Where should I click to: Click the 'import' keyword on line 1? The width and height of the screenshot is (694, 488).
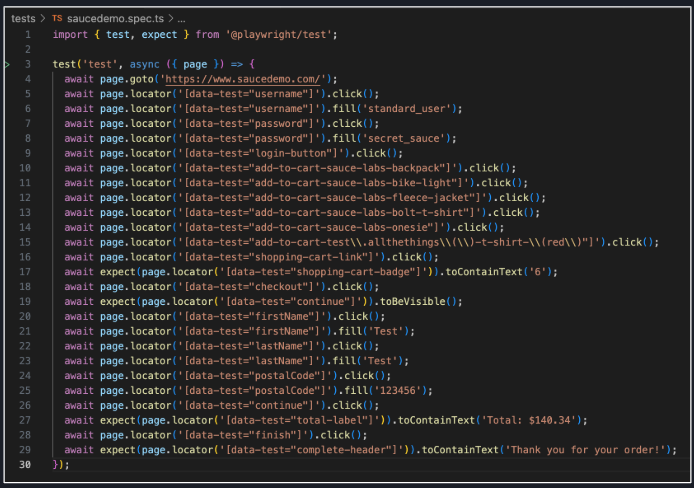tap(71, 34)
